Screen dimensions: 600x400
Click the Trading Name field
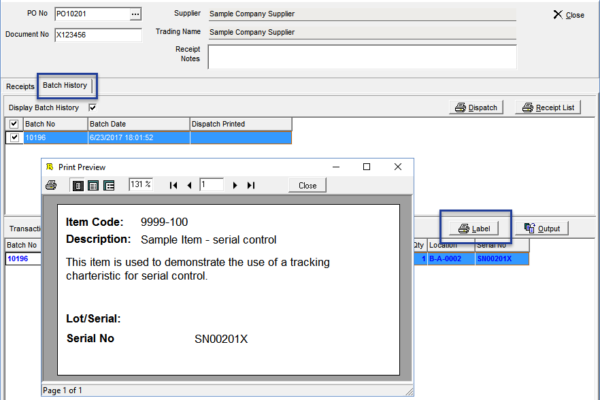(362, 33)
